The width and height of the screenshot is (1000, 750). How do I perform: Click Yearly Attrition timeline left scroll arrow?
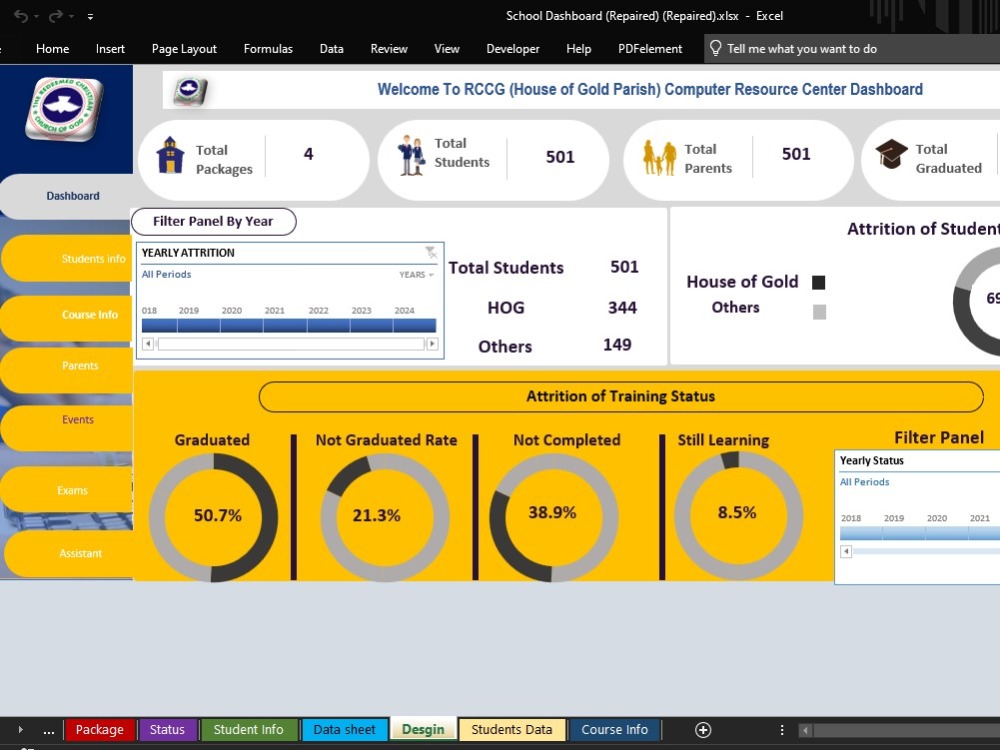[148, 344]
